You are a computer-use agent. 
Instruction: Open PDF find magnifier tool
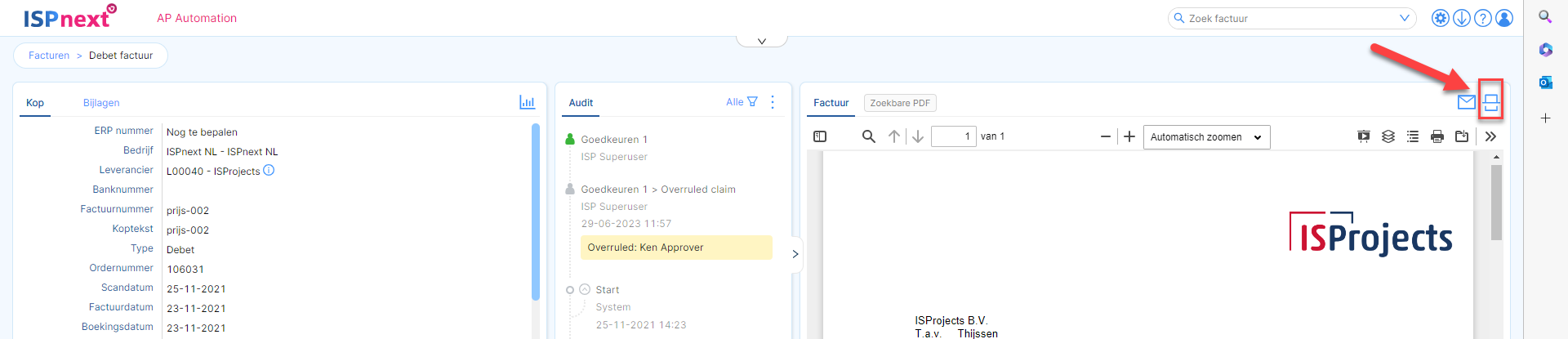tap(869, 136)
